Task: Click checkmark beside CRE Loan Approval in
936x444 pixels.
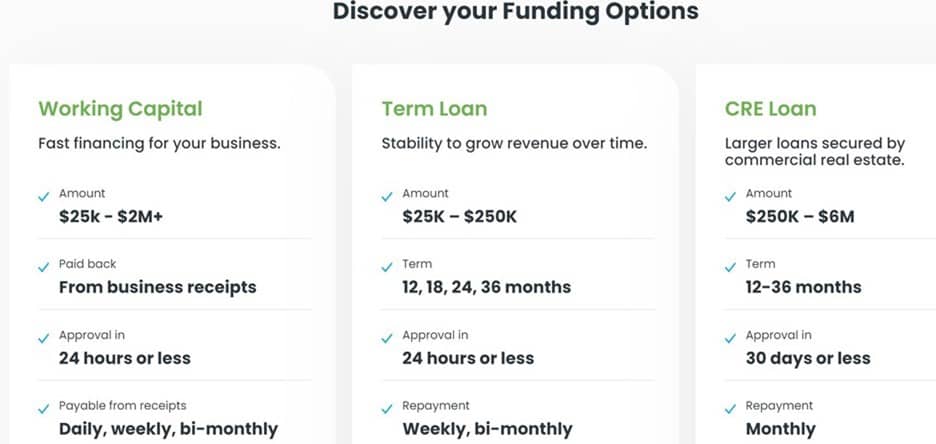Action: tap(731, 339)
